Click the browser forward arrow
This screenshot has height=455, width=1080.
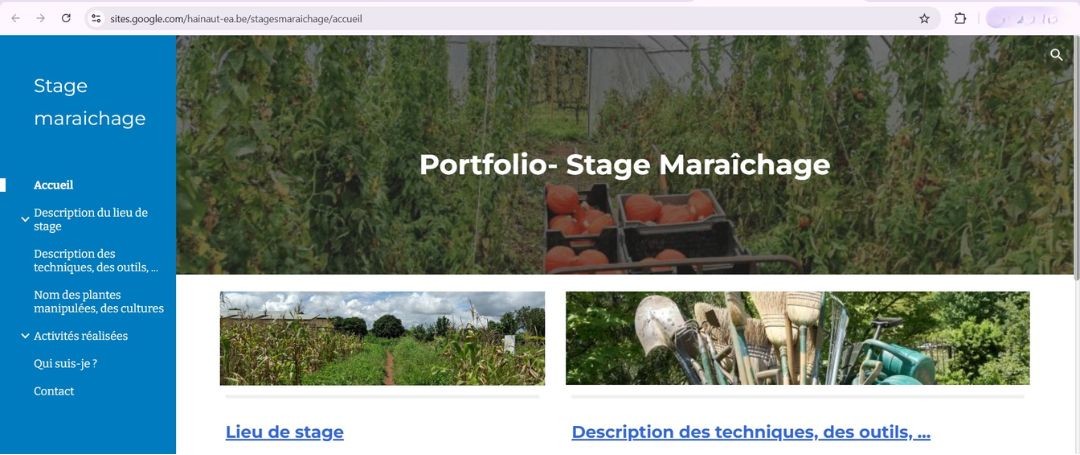coord(41,19)
